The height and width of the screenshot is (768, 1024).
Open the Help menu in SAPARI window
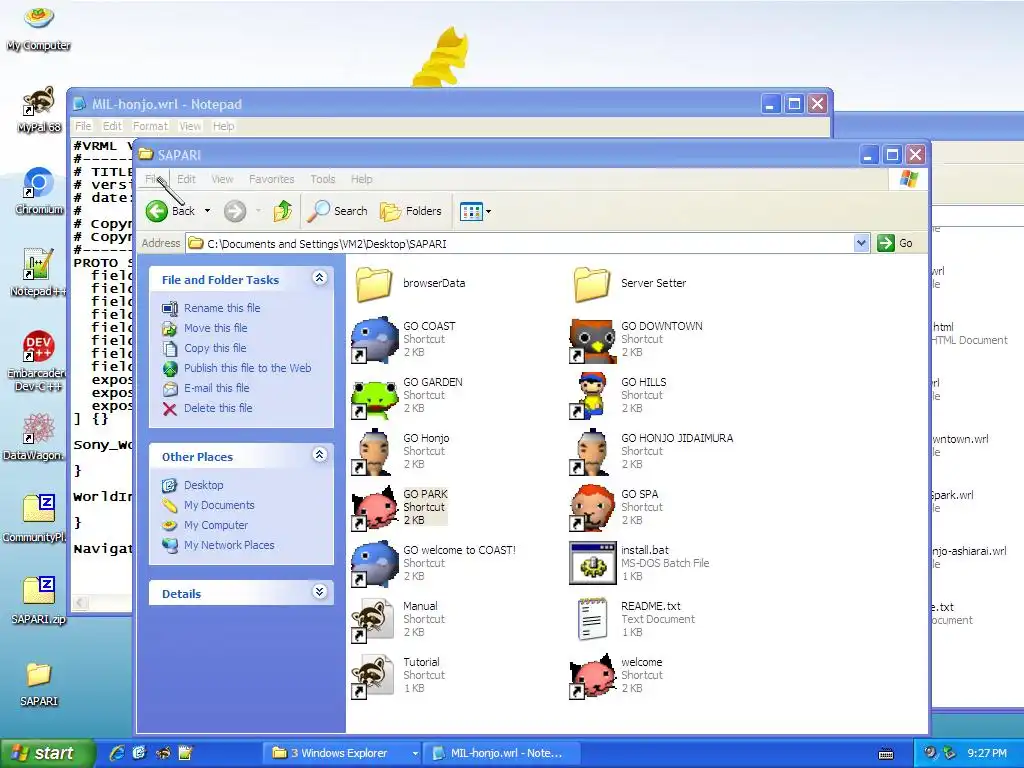click(x=361, y=179)
